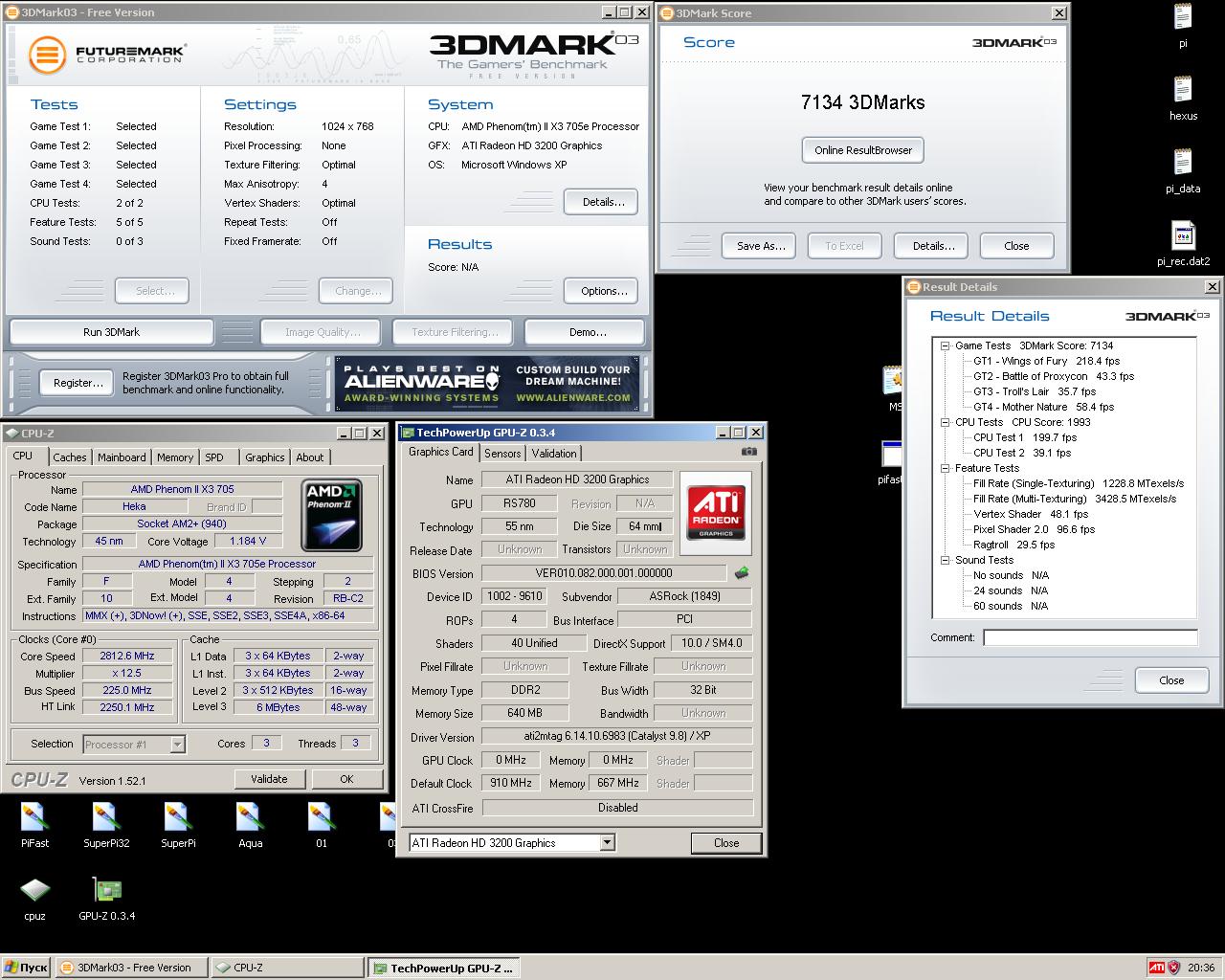Click the taskbar clock showing 20:36
The width and height of the screenshot is (1225, 980).
click(1201, 968)
